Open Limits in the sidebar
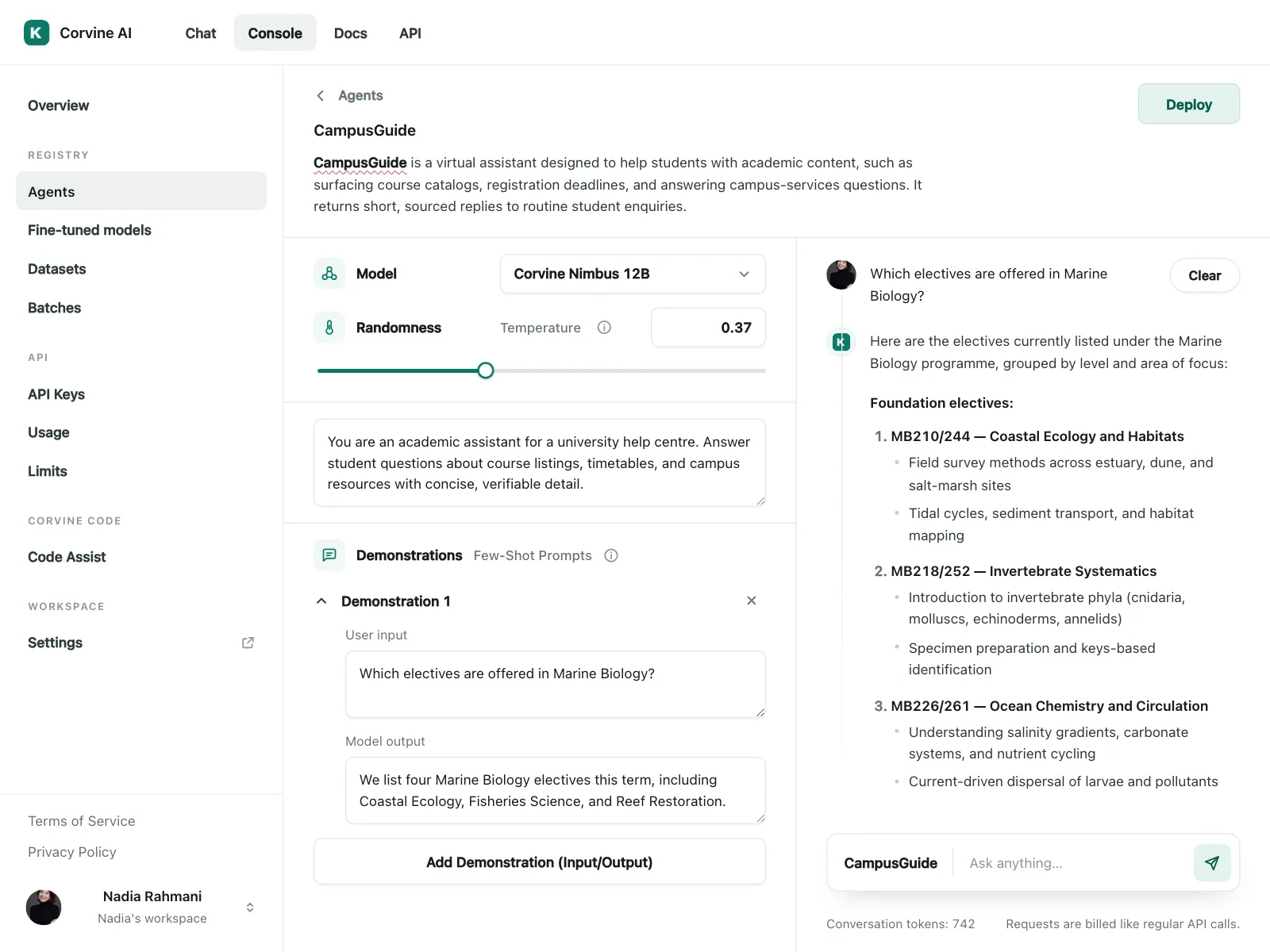 point(48,471)
